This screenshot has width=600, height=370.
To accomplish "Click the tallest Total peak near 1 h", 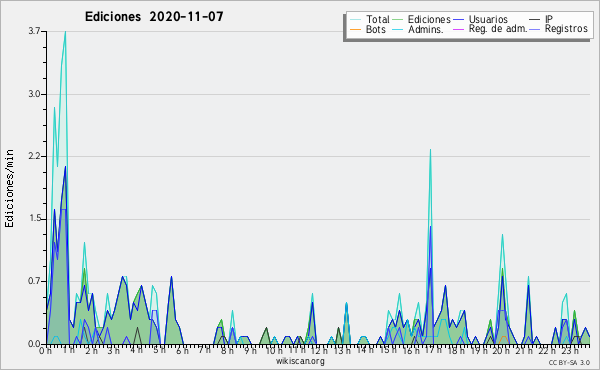I will (65, 32).
